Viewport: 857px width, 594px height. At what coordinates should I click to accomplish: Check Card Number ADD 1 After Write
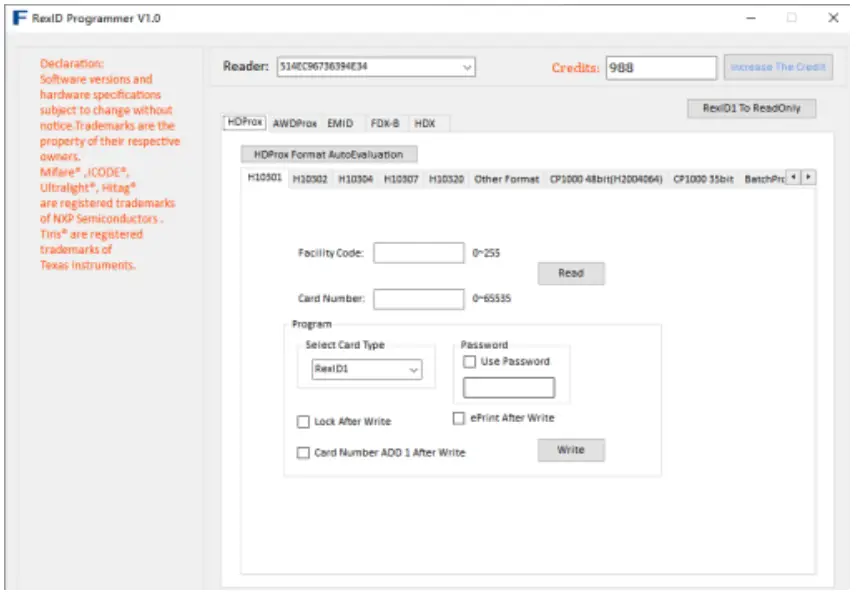point(303,453)
